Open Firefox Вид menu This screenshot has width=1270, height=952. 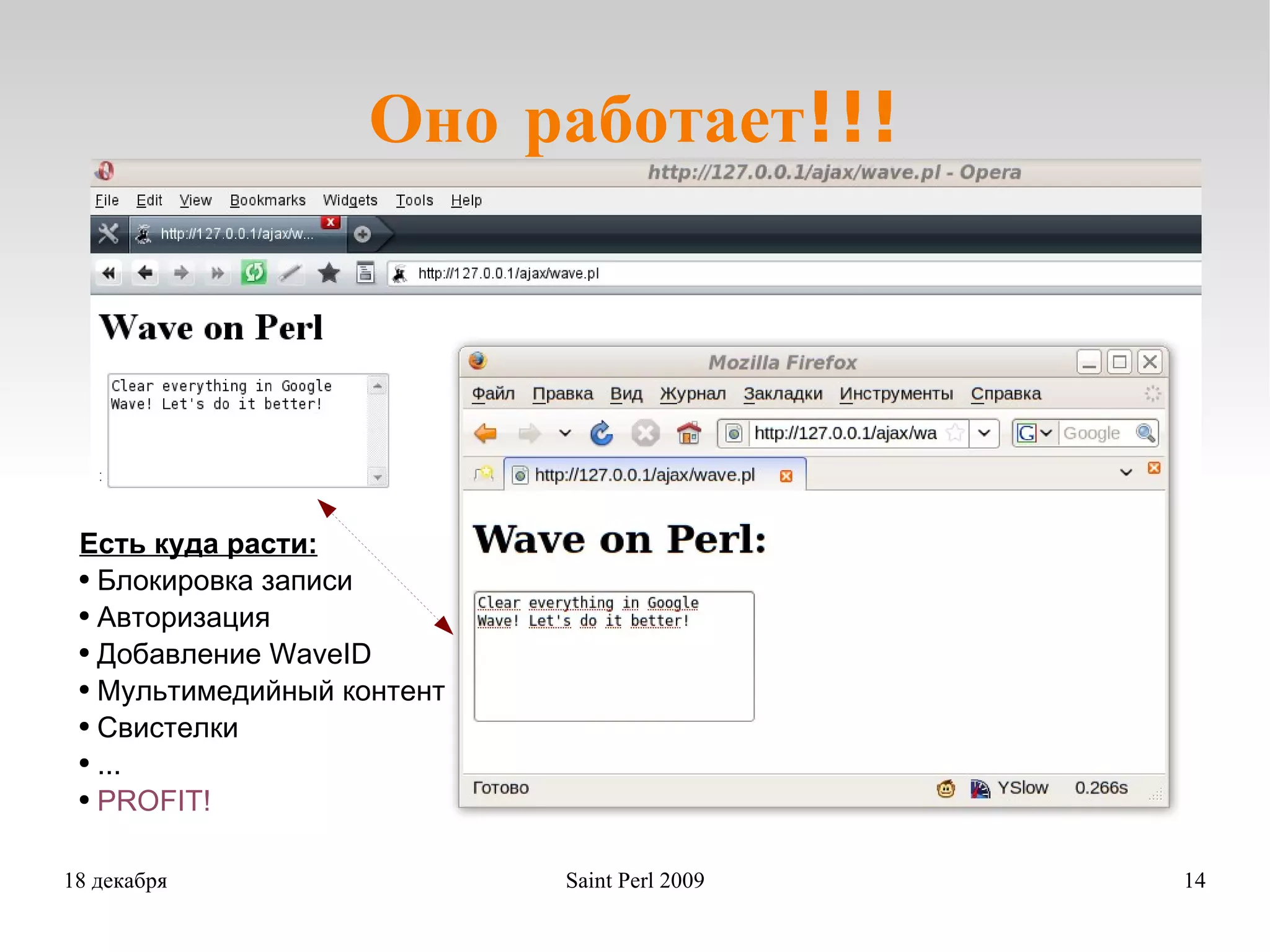tap(626, 394)
